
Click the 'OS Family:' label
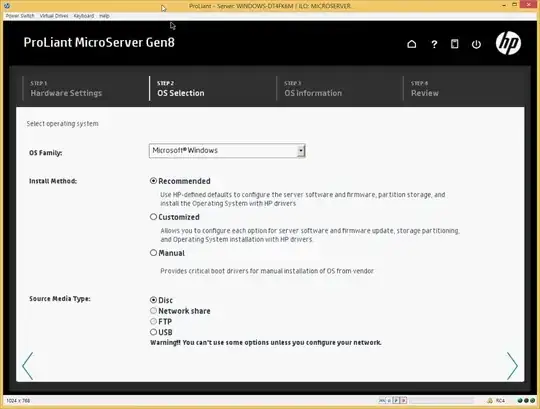pyautogui.click(x=45, y=153)
